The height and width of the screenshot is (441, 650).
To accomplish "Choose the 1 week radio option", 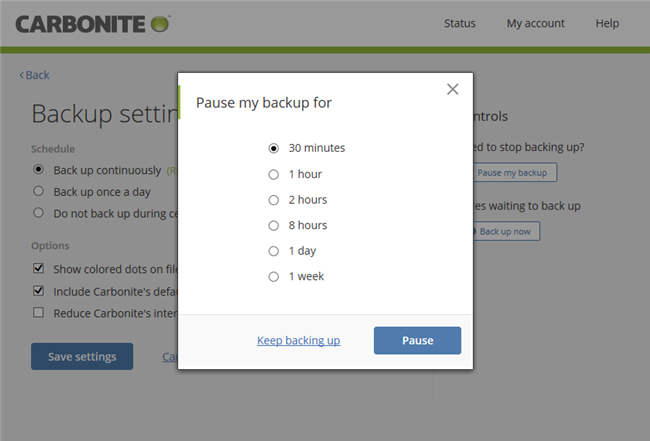I will (x=274, y=277).
